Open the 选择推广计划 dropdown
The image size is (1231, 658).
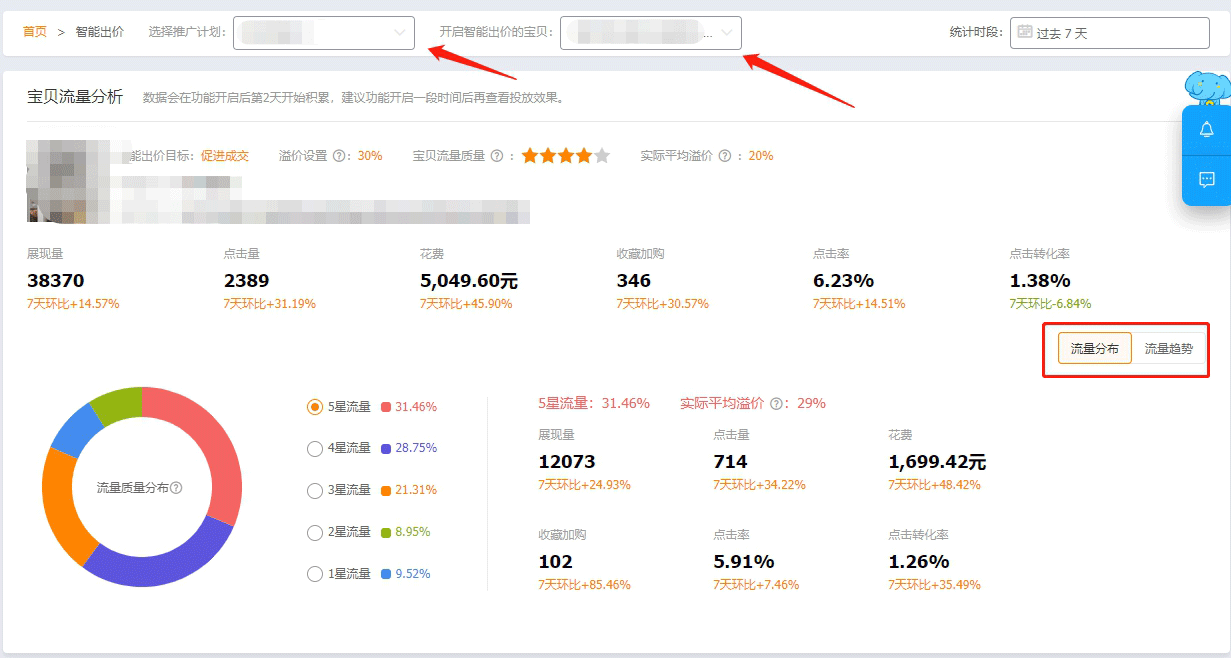point(323,33)
